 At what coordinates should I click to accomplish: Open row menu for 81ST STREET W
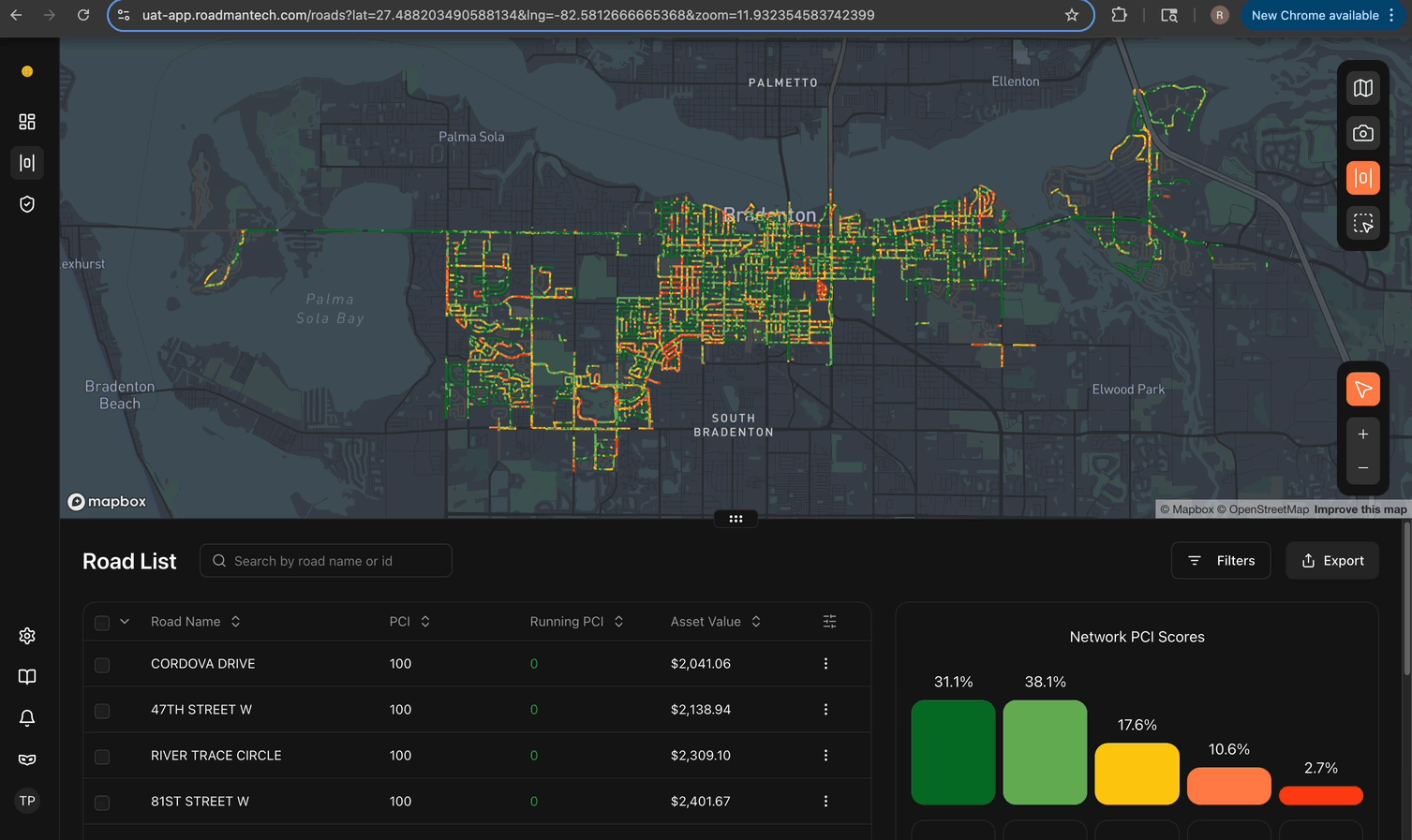tap(825, 802)
